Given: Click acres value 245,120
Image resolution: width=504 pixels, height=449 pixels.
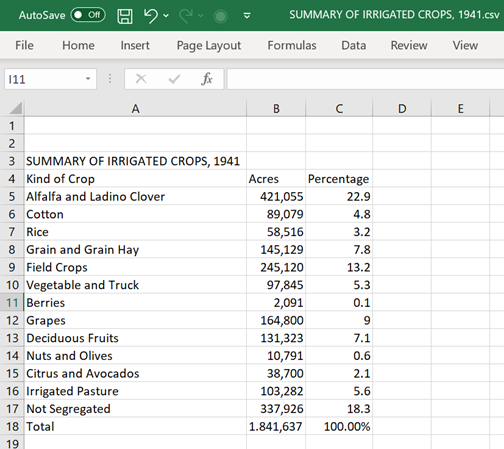Looking at the screenshot, I should click(x=276, y=267).
